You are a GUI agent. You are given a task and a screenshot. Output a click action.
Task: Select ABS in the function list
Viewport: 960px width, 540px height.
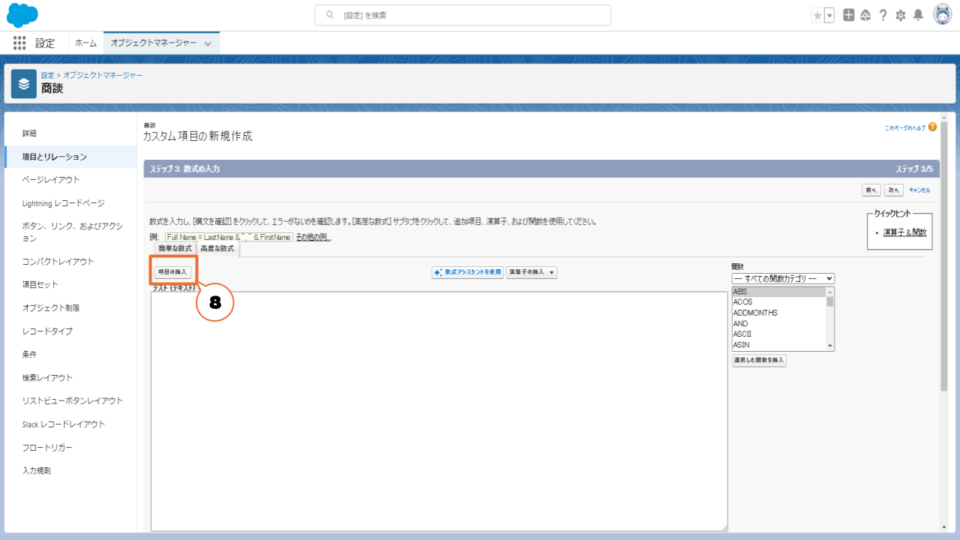coord(779,291)
